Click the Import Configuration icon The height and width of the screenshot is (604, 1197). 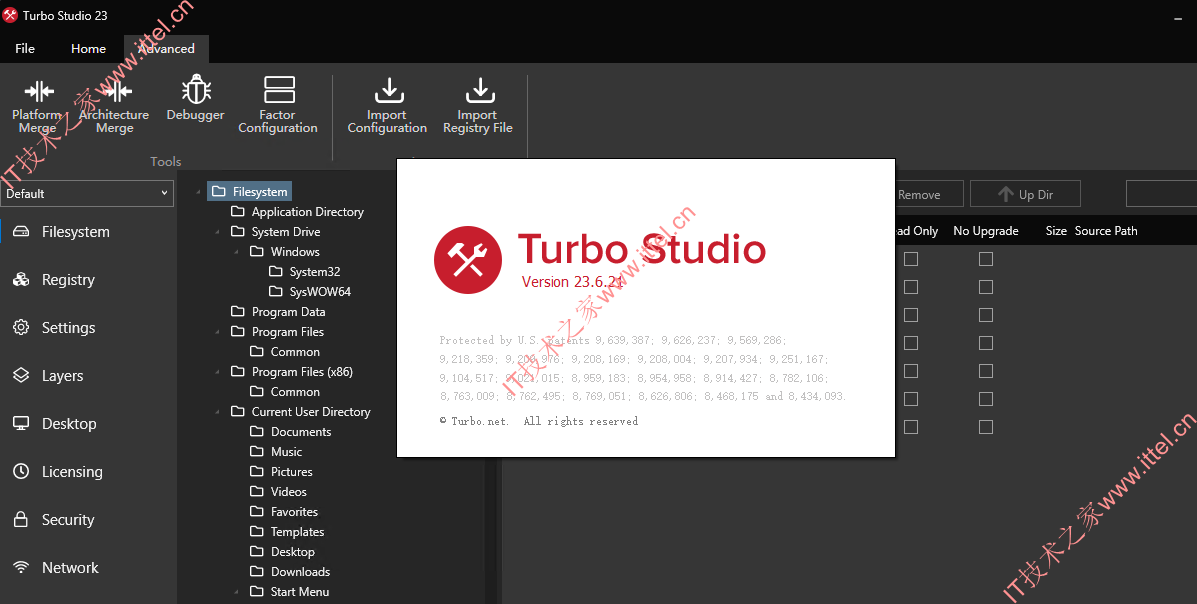(x=389, y=90)
